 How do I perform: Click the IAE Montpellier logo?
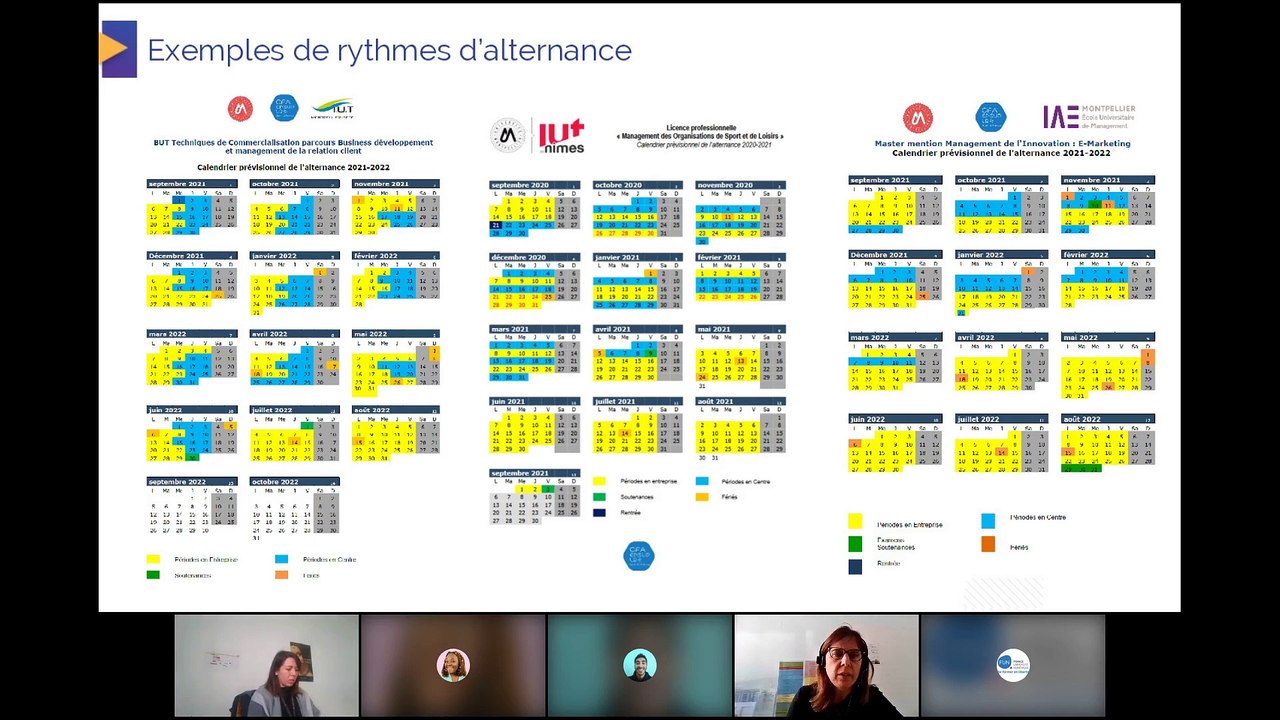(1089, 116)
